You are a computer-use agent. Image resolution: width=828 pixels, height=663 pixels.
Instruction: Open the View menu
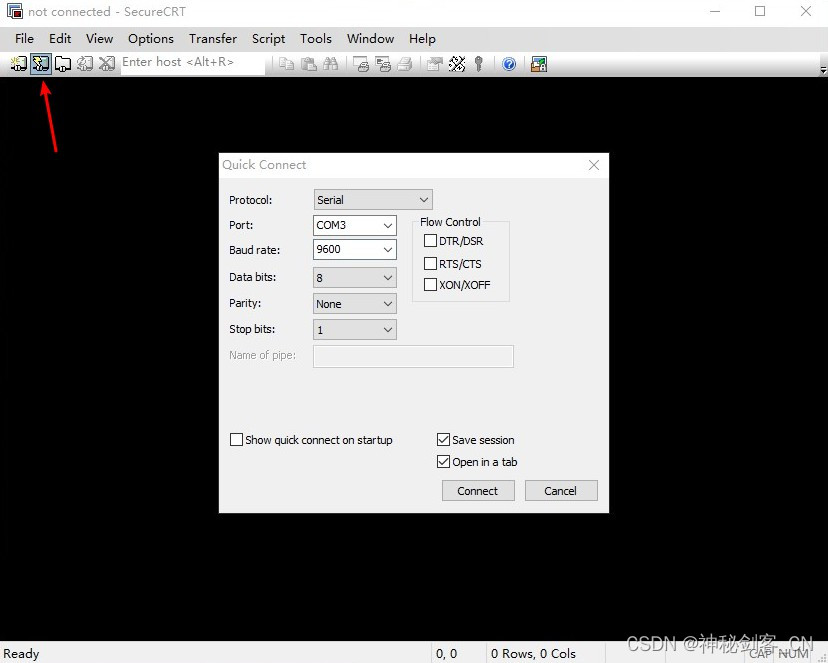pyautogui.click(x=99, y=39)
